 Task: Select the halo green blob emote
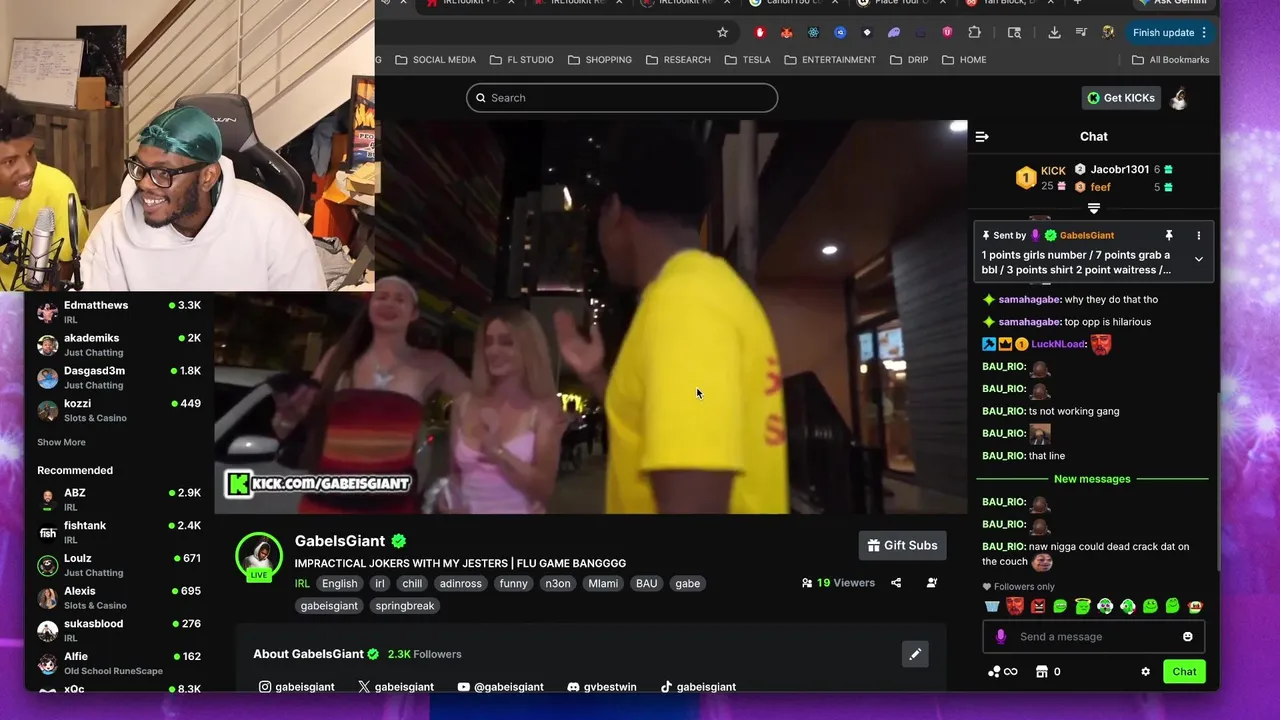coord(1082,606)
